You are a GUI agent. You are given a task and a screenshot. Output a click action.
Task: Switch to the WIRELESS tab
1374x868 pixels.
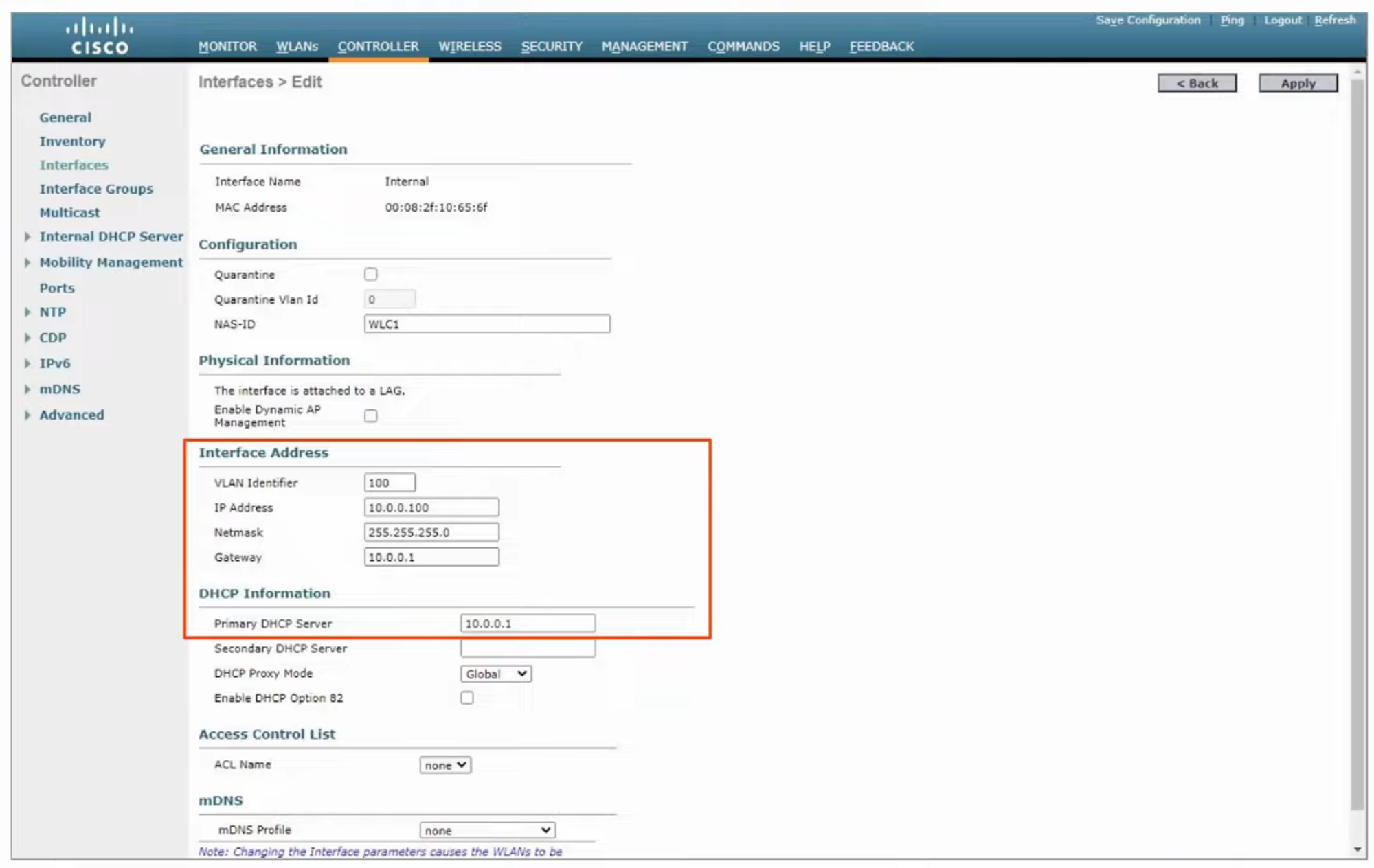tap(470, 47)
